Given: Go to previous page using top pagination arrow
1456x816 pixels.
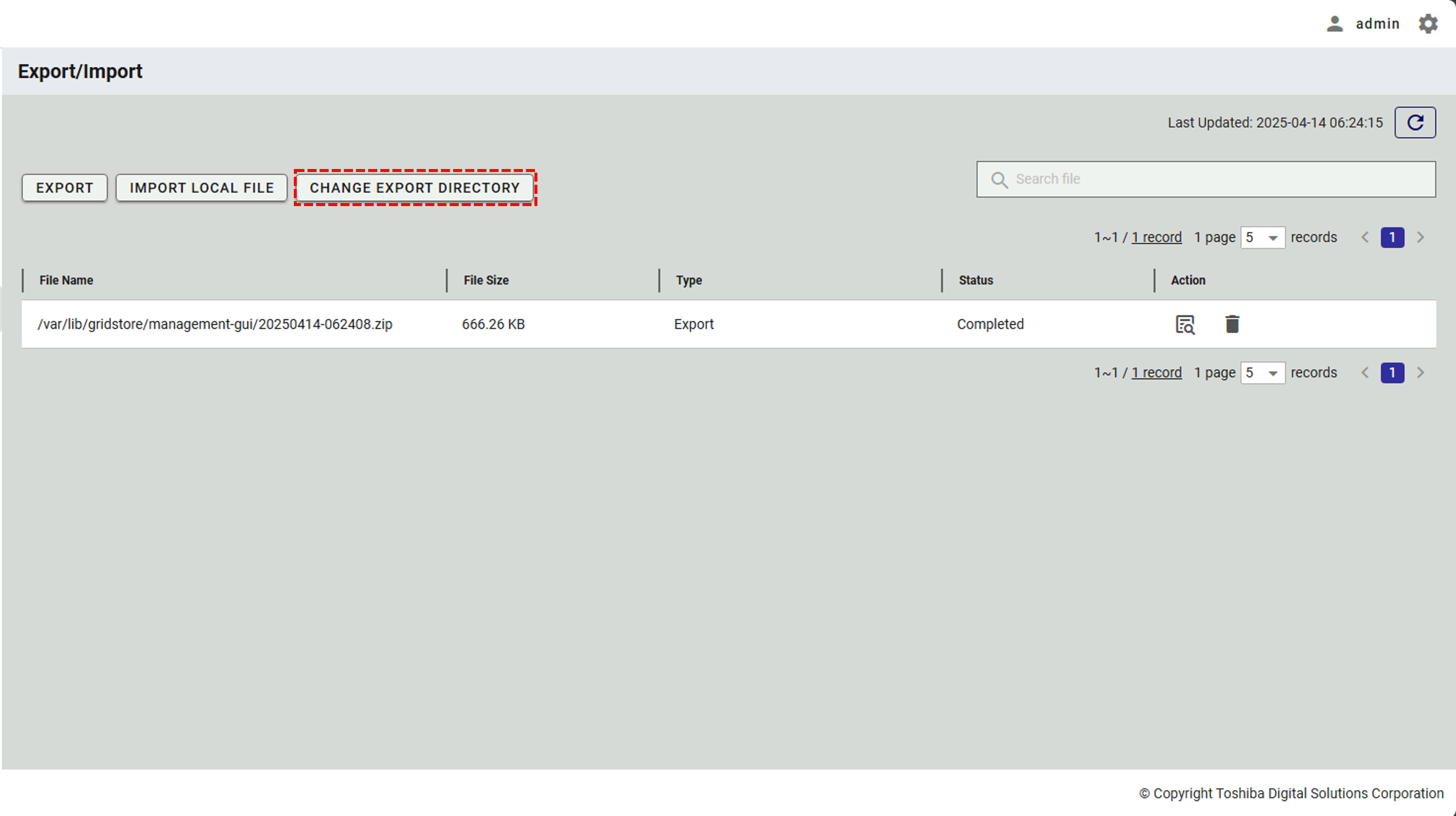Looking at the screenshot, I should point(1364,237).
